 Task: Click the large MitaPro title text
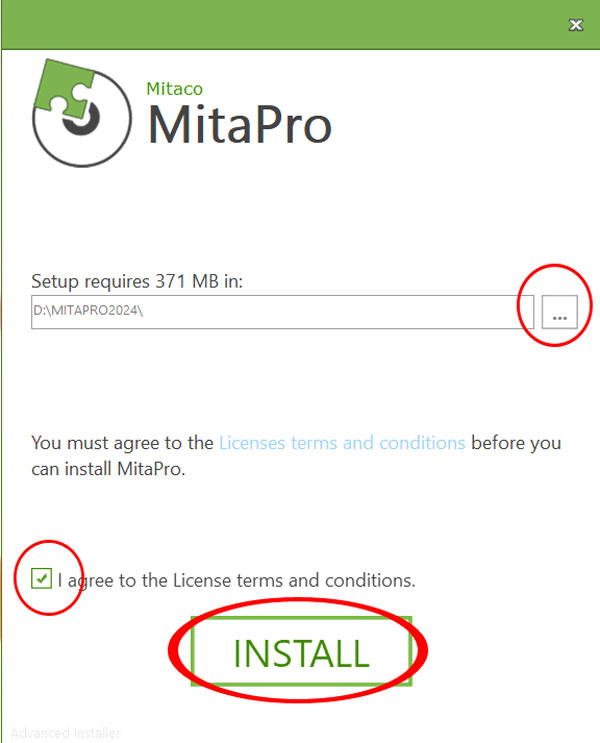[239, 125]
